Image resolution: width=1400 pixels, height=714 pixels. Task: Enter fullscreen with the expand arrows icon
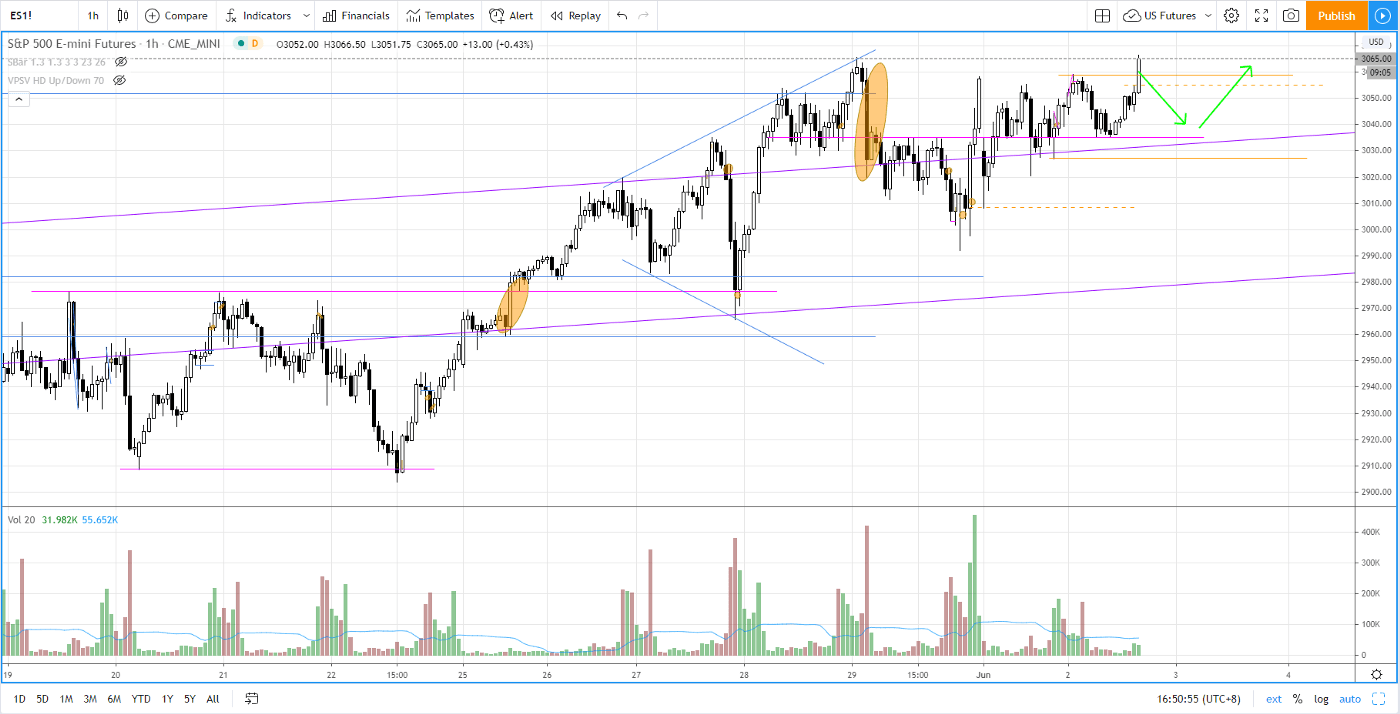(1261, 15)
